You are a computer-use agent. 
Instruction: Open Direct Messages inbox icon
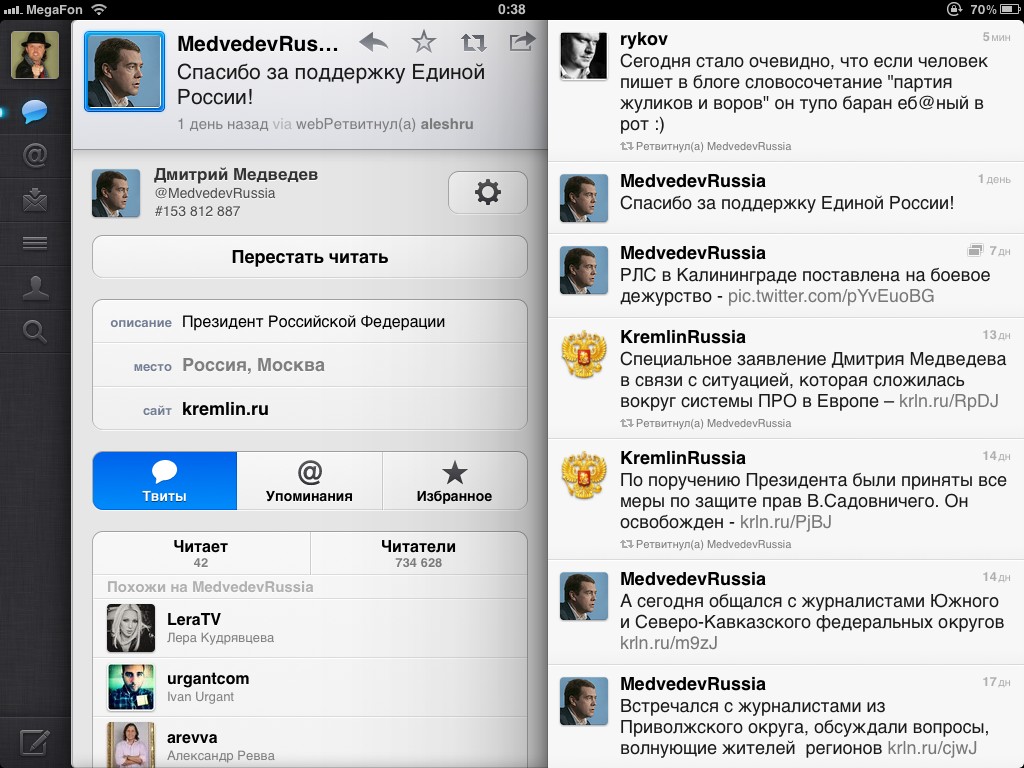click(35, 200)
